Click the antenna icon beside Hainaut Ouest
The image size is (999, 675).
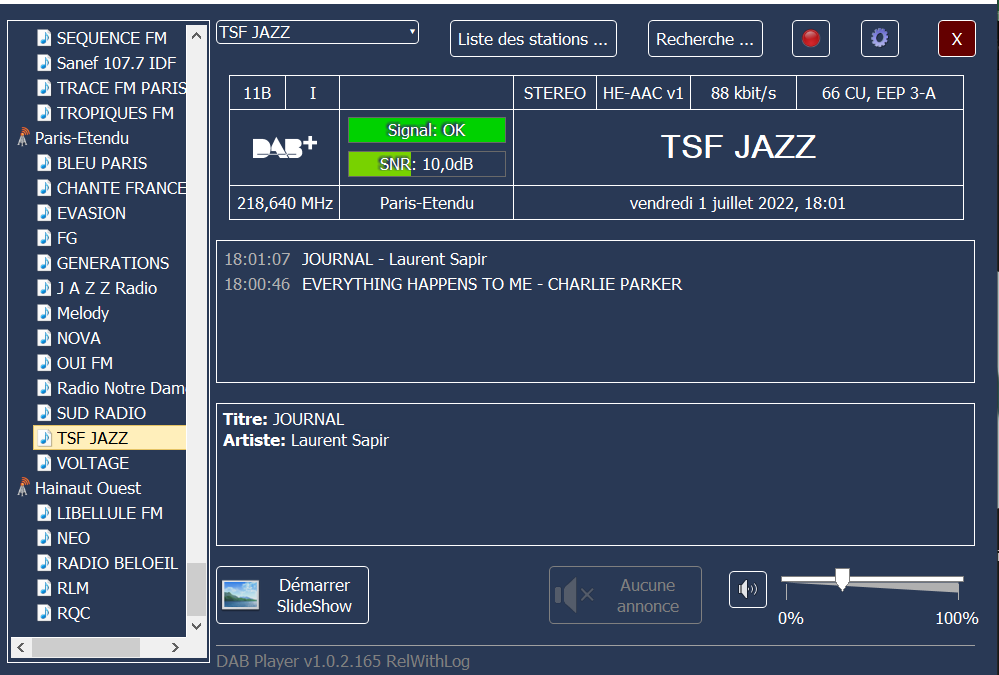pos(23,488)
